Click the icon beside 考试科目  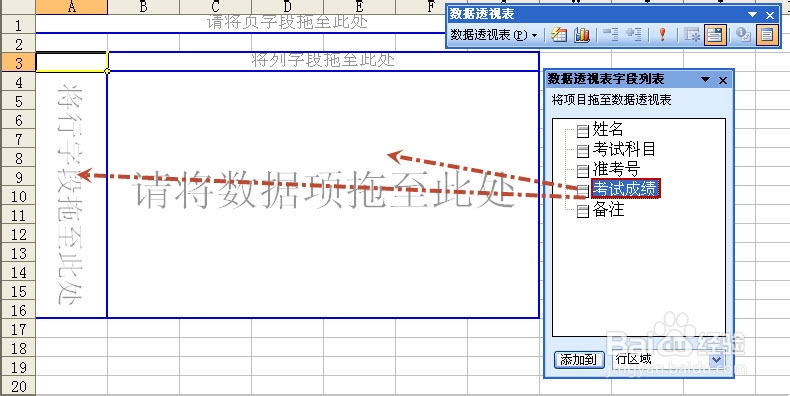[x=583, y=151]
